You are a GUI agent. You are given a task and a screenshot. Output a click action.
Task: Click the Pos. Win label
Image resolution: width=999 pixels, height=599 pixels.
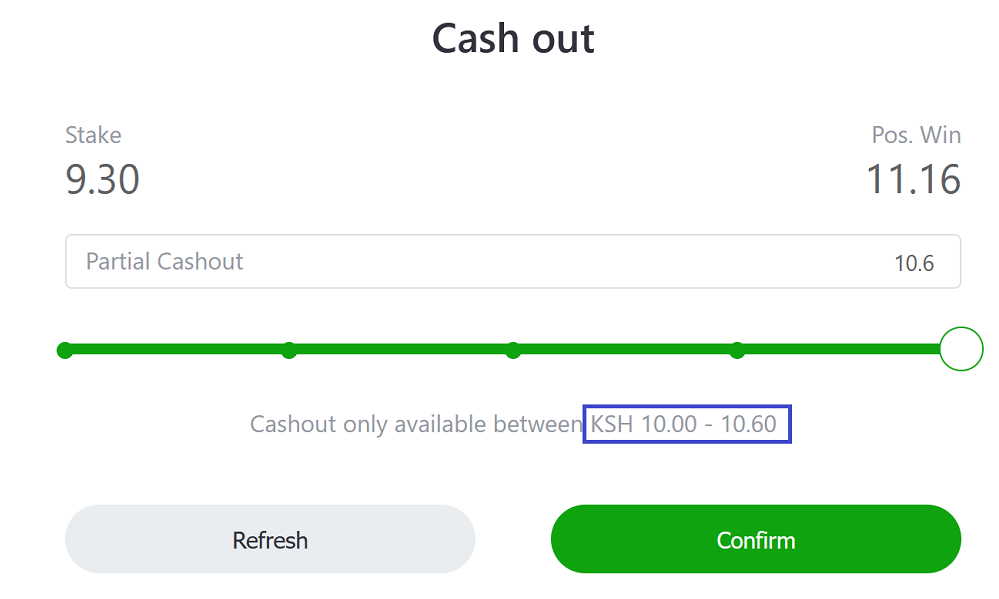[916, 135]
